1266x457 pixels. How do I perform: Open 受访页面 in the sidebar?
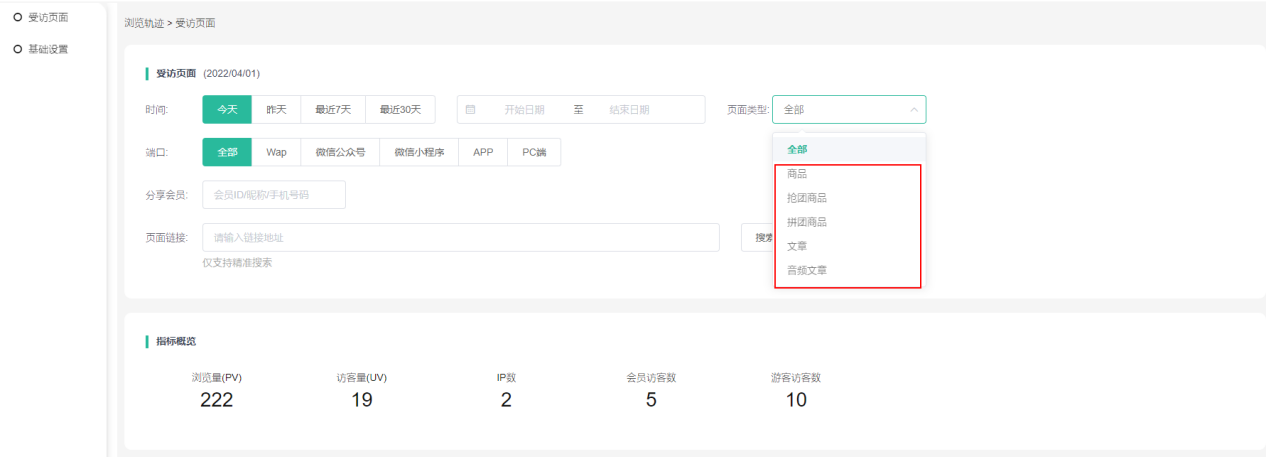pos(48,17)
